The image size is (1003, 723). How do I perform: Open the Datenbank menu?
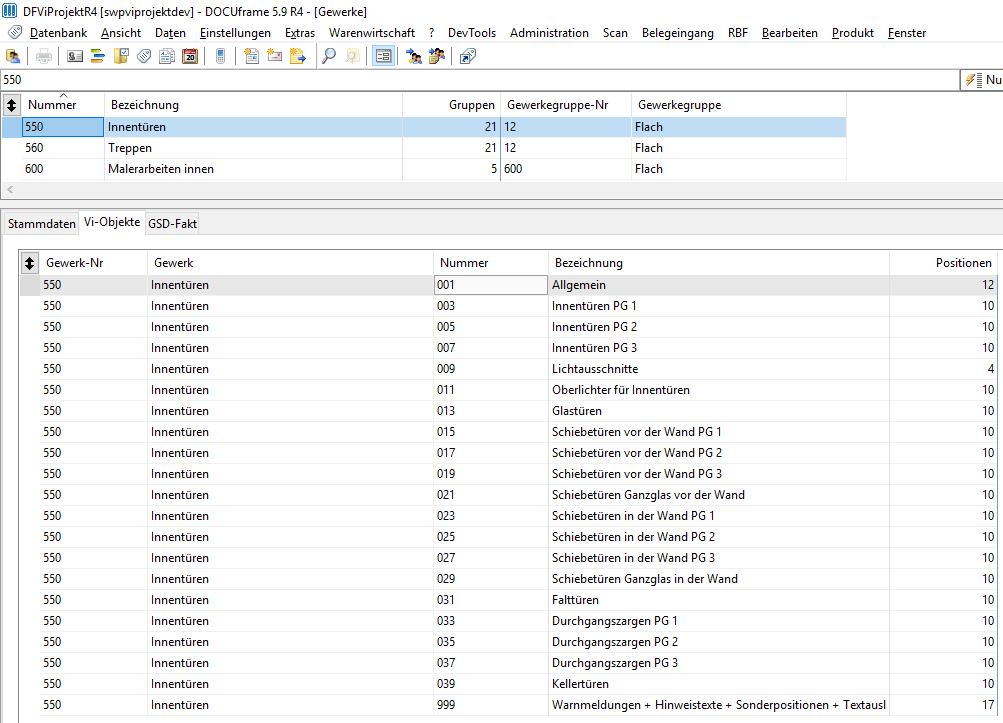coord(58,33)
